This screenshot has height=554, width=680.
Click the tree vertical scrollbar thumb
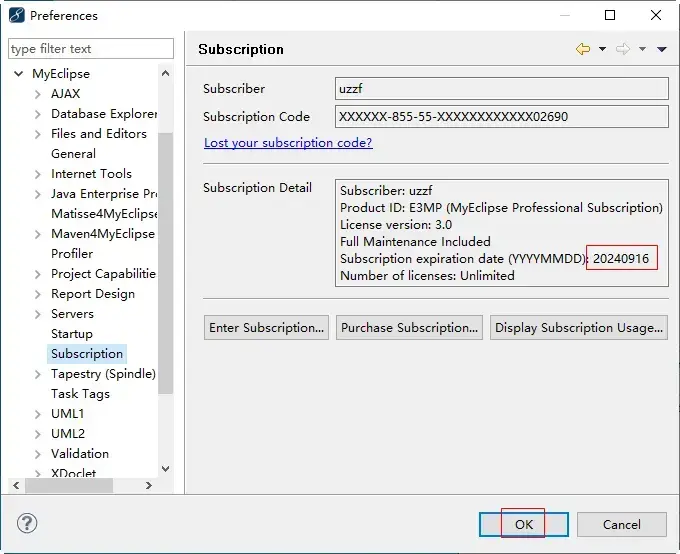point(165,263)
